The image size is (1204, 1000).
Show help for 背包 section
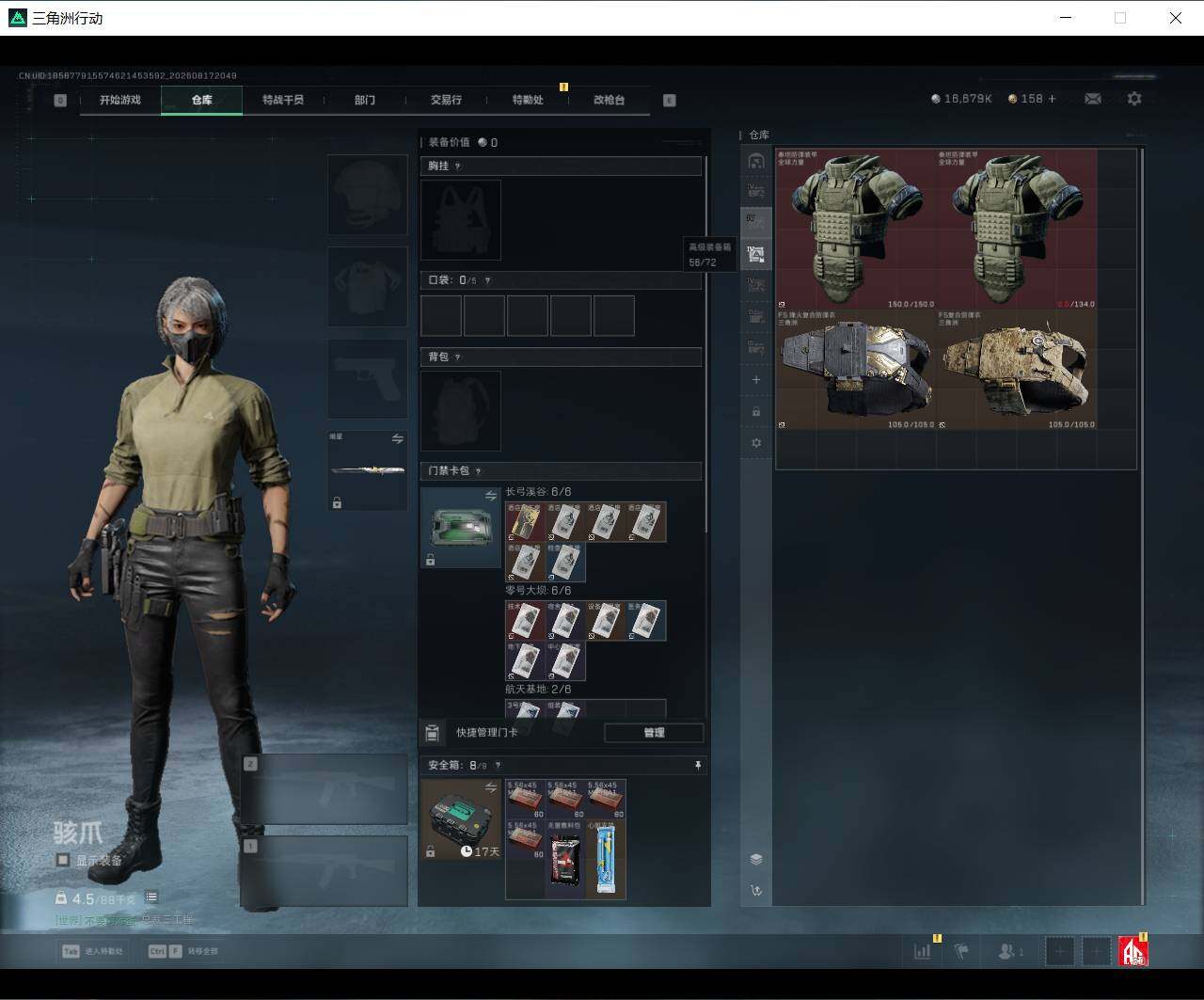[x=458, y=357]
